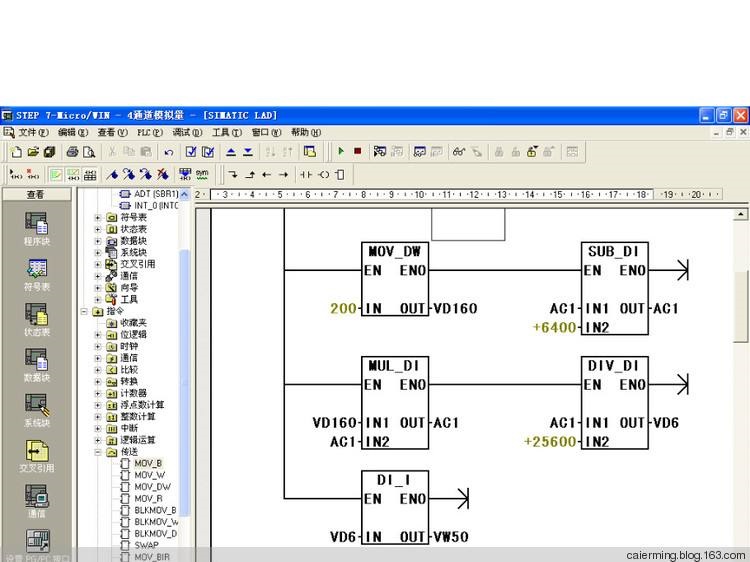Expand the 状态表 tree node
Image resolution: width=750 pixels, height=562 pixels.
coord(98,229)
